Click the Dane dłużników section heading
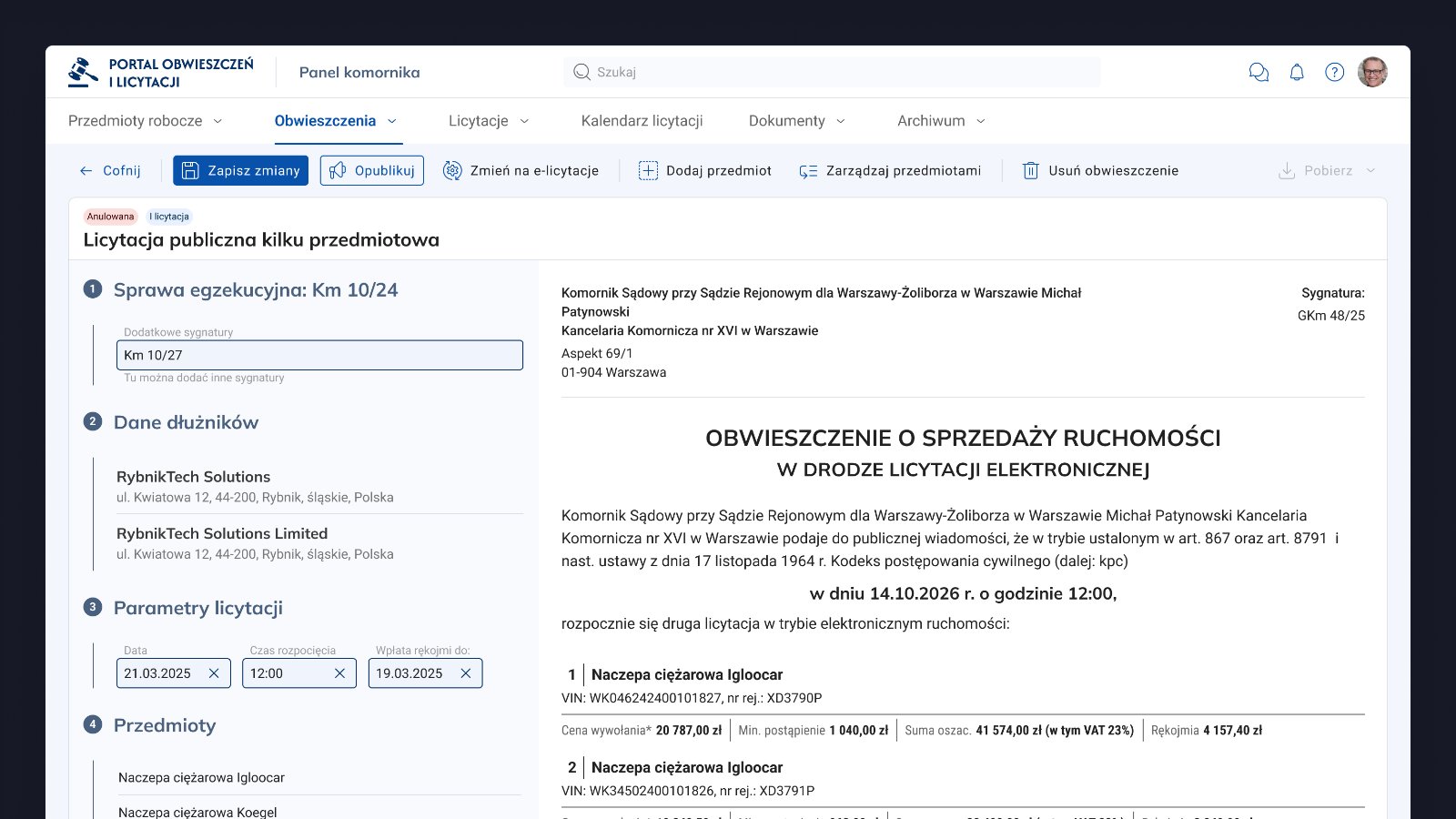 tap(186, 422)
